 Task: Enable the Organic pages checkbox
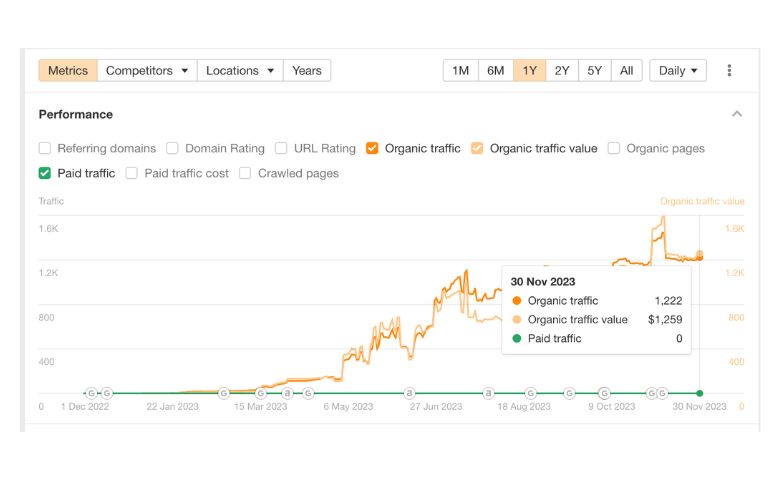coord(614,148)
